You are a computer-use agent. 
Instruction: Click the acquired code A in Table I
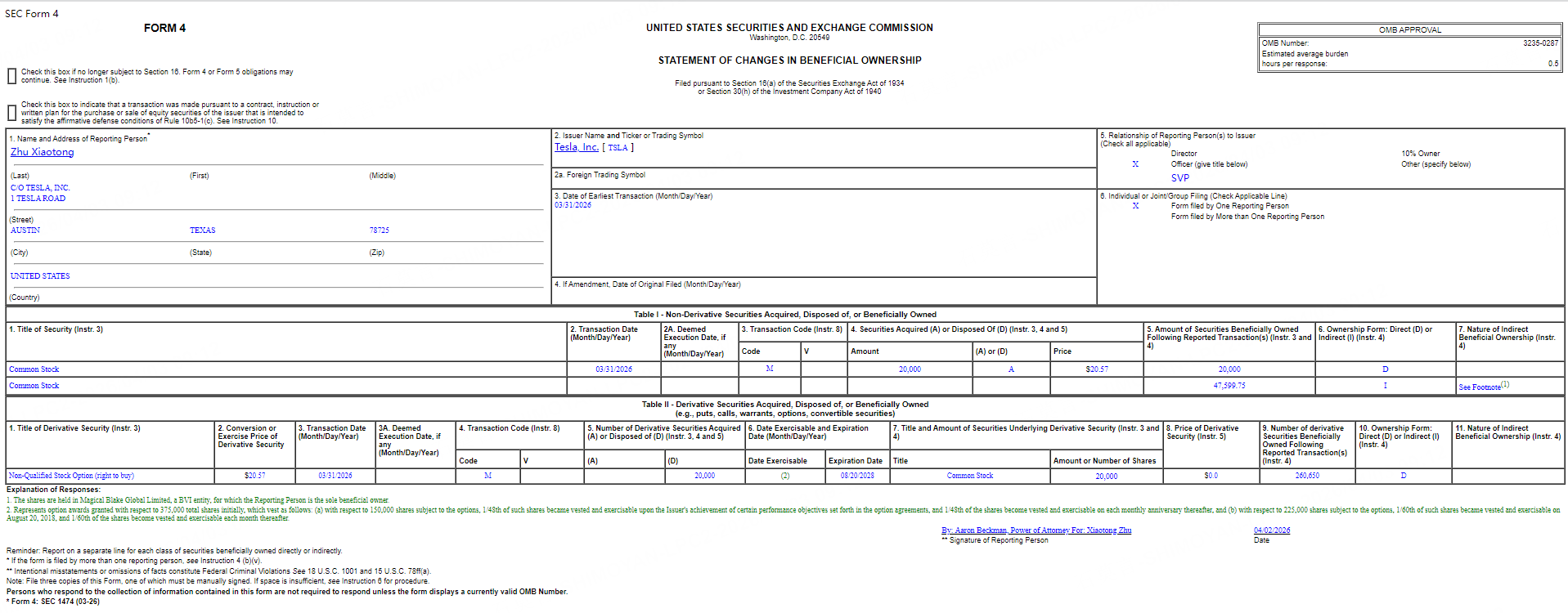1011,369
